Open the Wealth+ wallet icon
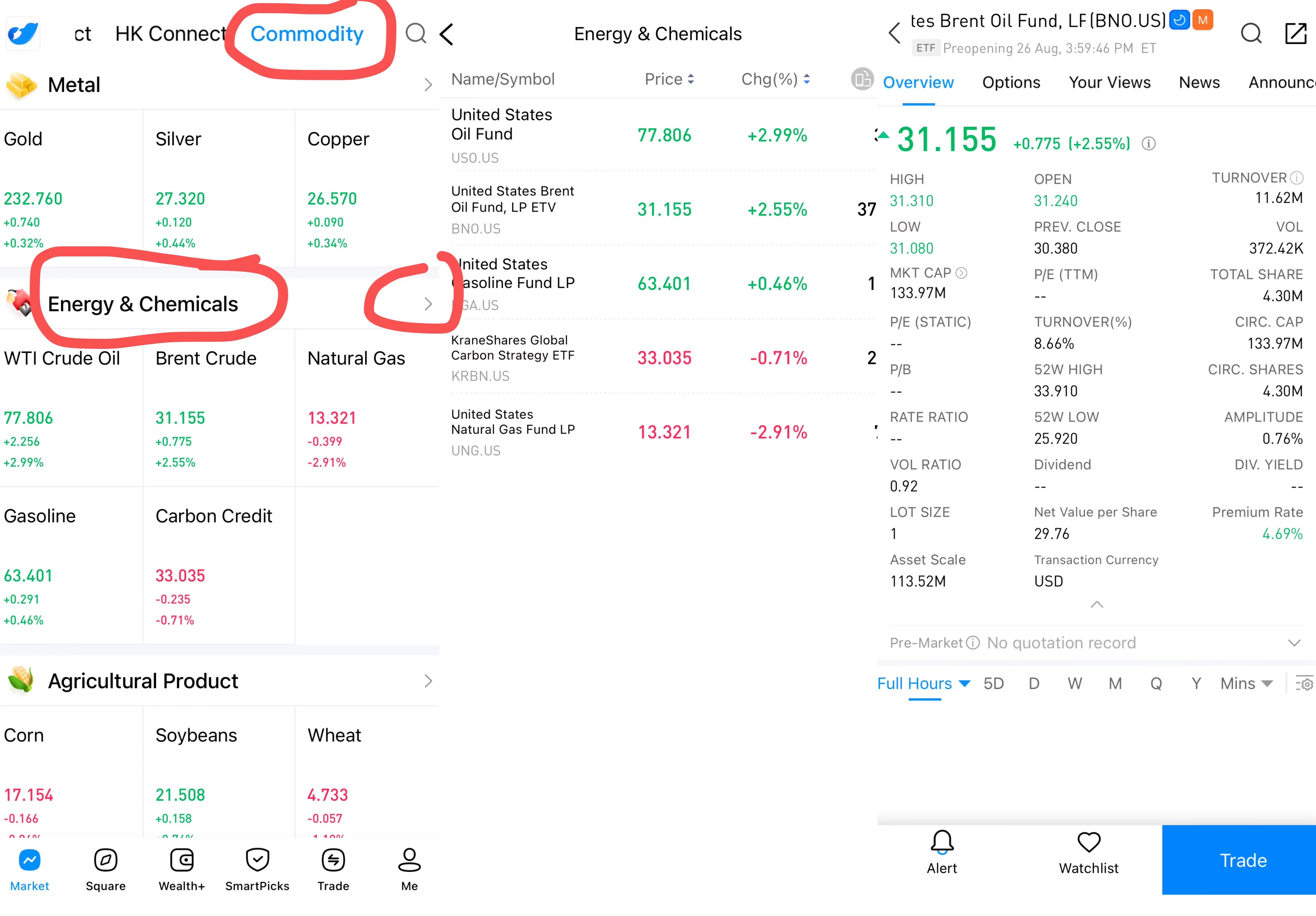The image size is (1316, 916). click(x=182, y=860)
